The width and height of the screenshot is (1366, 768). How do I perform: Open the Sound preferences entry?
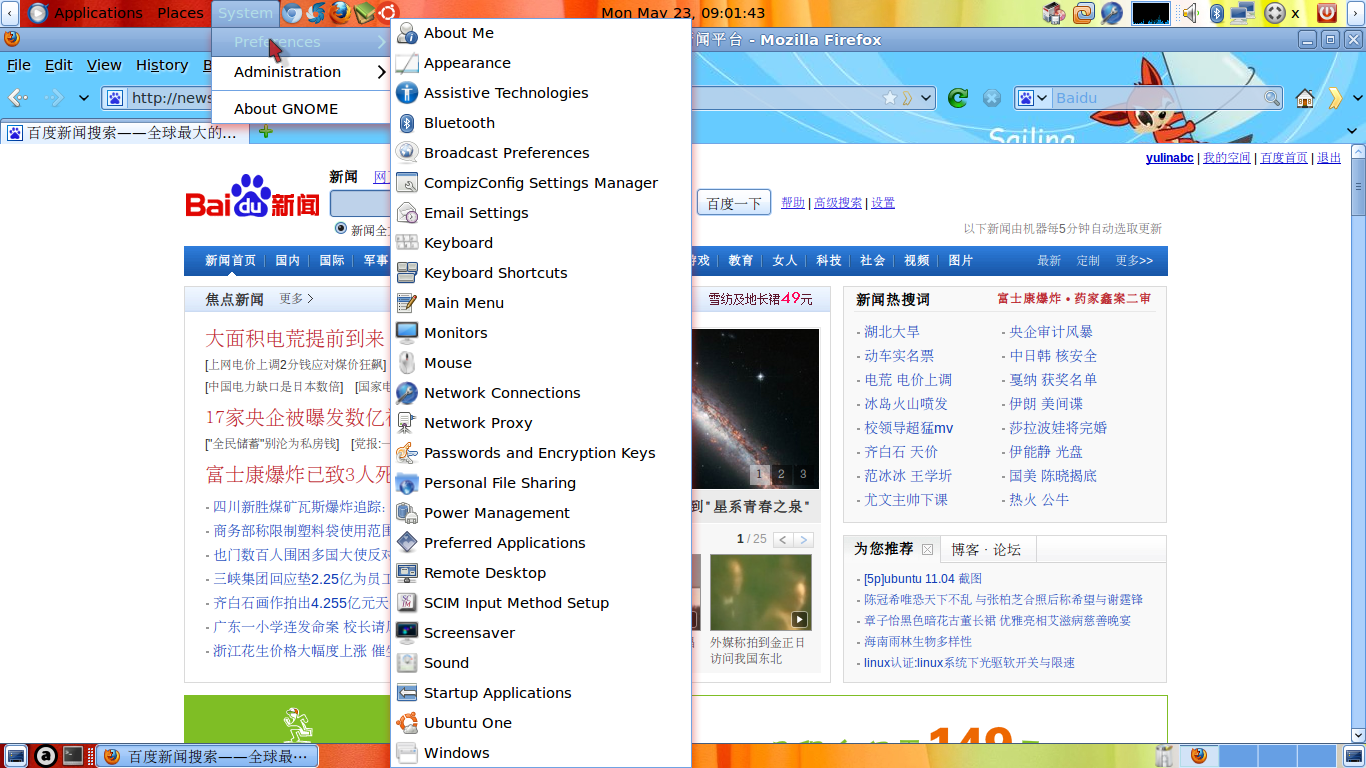click(x=541, y=663)
